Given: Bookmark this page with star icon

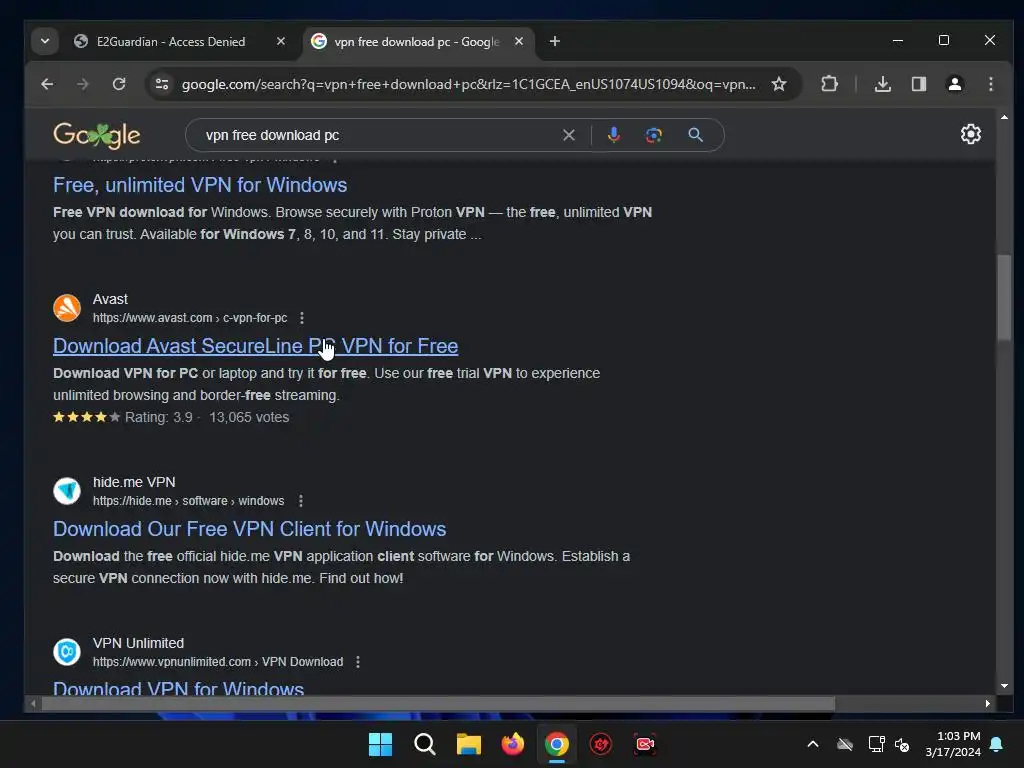Looking at the screenshot, I should 778,84.
